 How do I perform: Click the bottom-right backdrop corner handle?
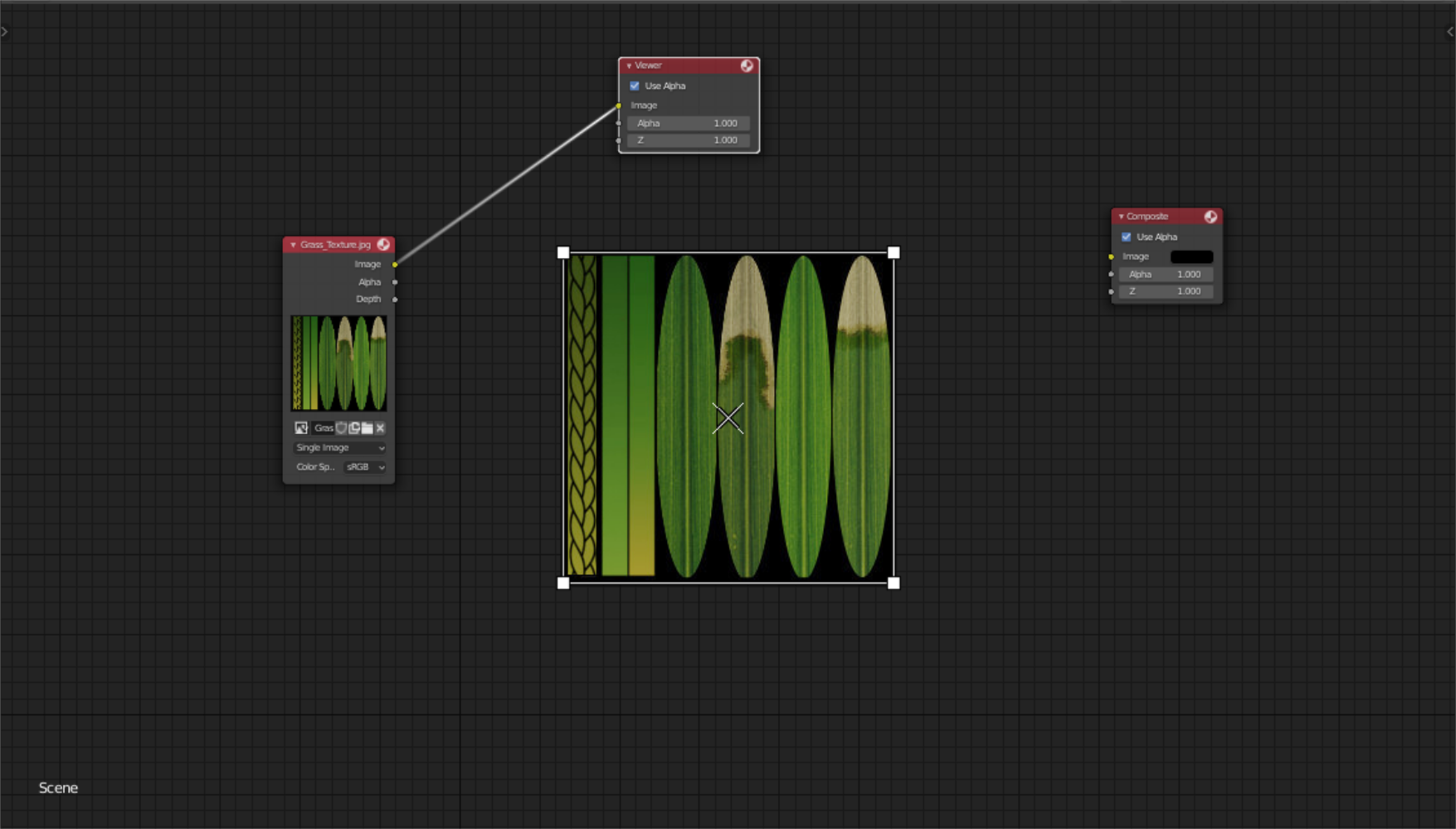[894, 583]
